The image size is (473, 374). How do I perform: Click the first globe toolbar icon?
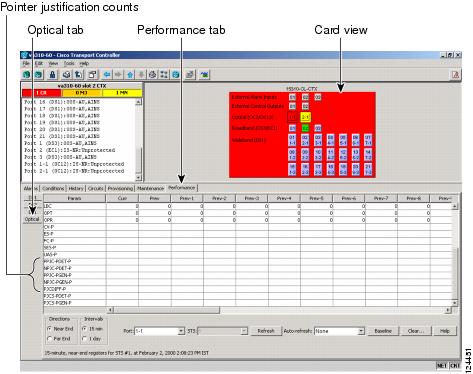click(x=27, y=75)
